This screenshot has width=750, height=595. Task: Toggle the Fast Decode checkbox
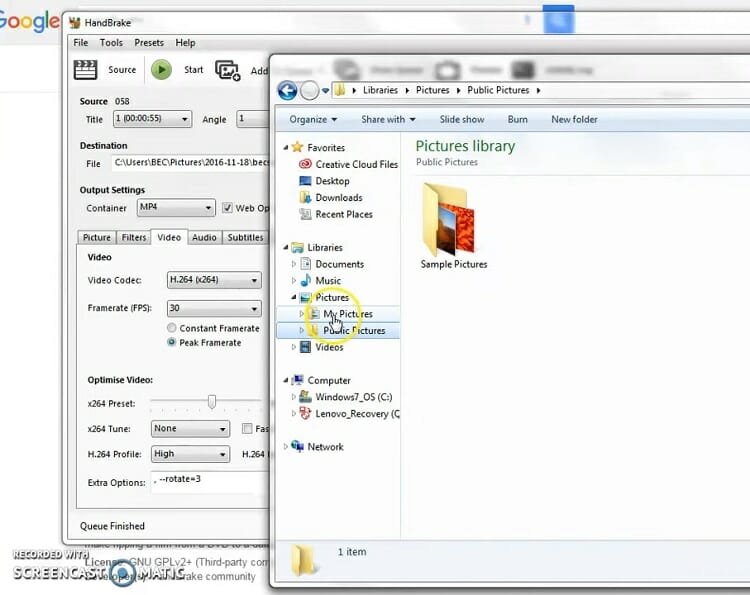(x=247, y=429)
